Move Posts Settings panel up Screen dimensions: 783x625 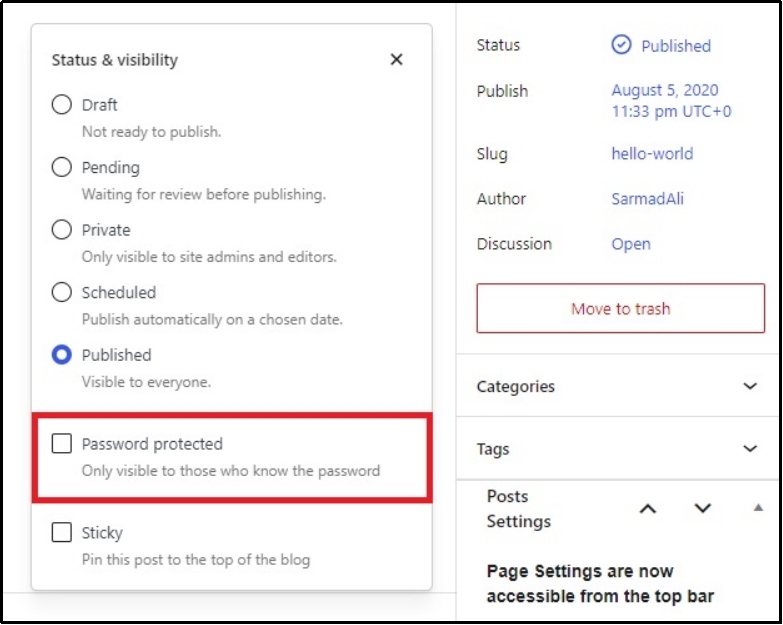[648, 509]
